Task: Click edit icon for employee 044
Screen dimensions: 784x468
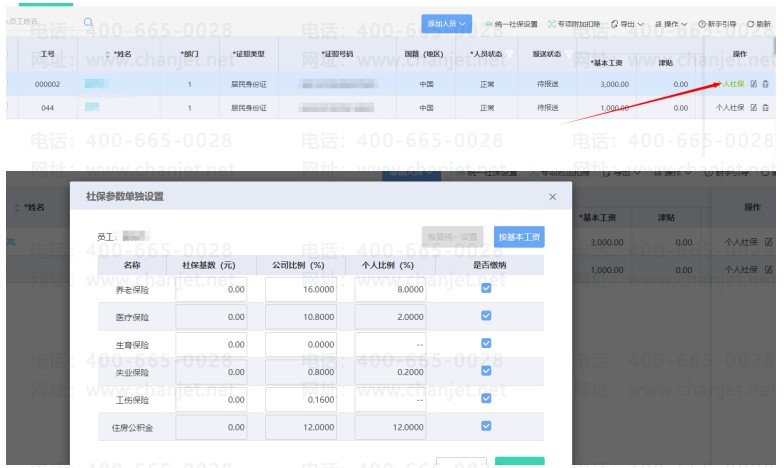Action: [754, 108]
